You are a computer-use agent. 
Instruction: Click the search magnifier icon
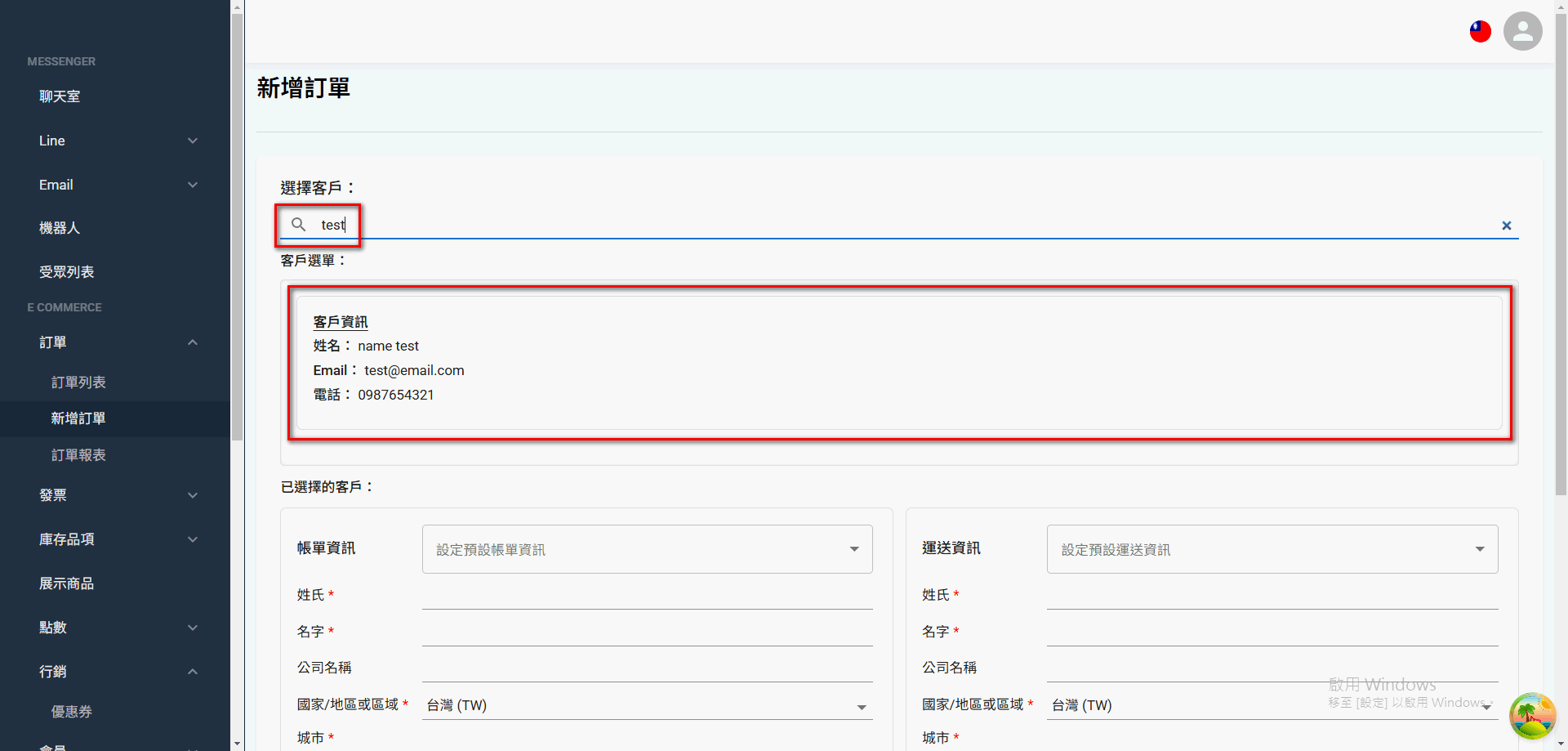coord(299,225)
